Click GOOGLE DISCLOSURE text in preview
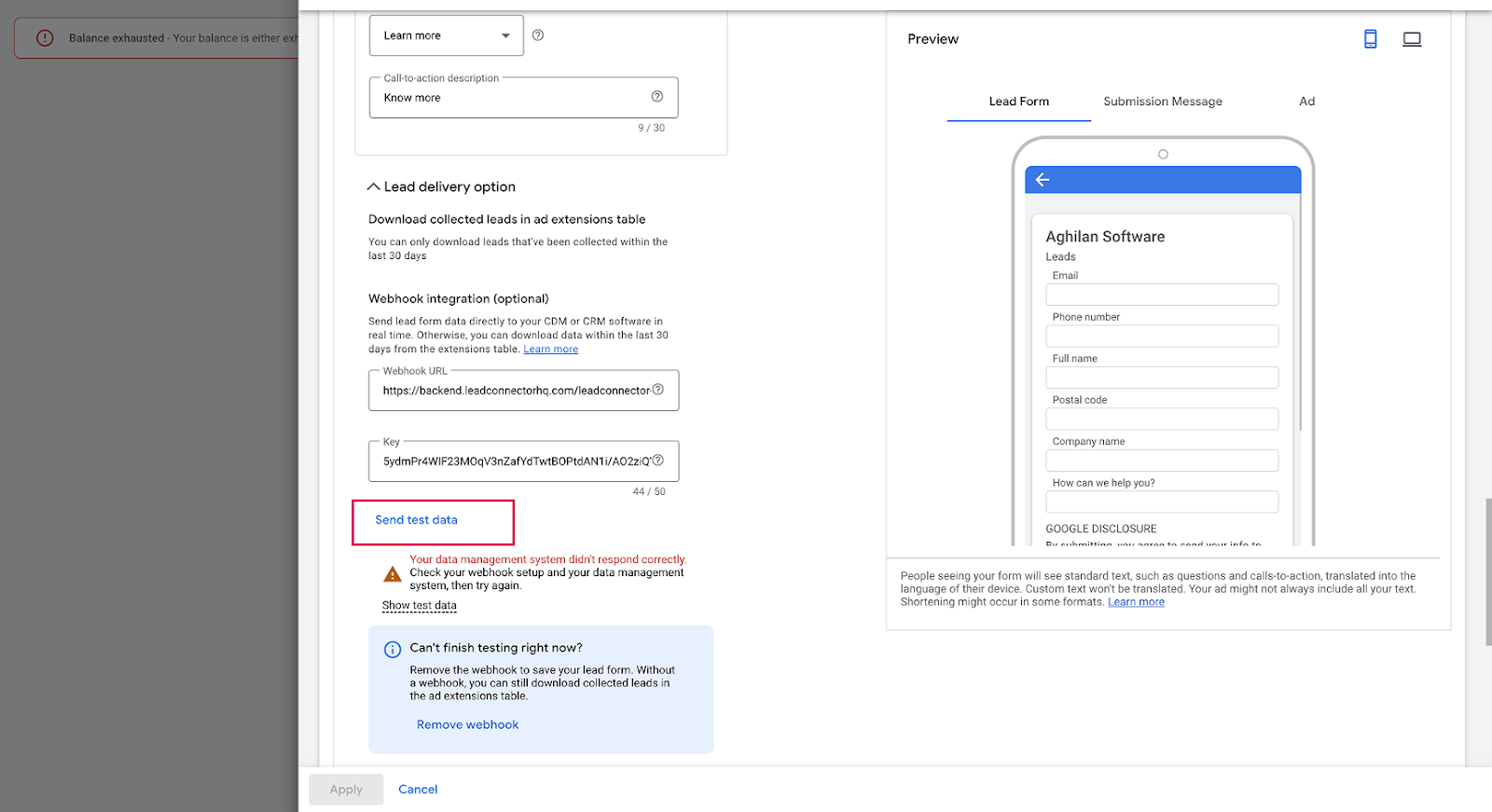Image resolution: width=1492 pixels, height=812 pixels. [x=1101, y=529]
